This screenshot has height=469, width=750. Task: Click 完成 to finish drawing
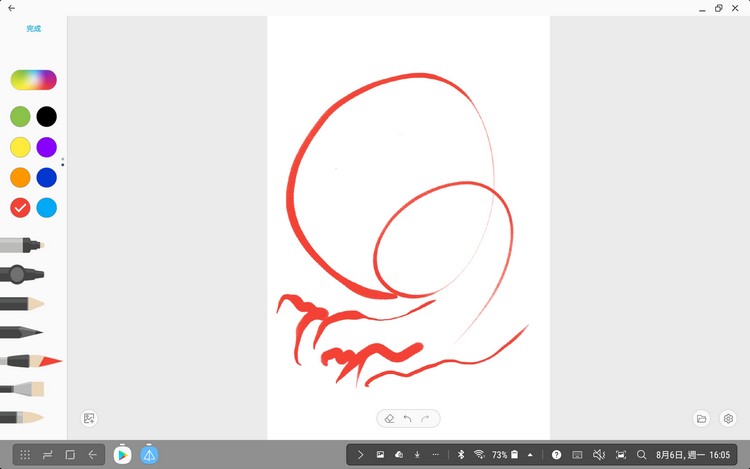33,29
